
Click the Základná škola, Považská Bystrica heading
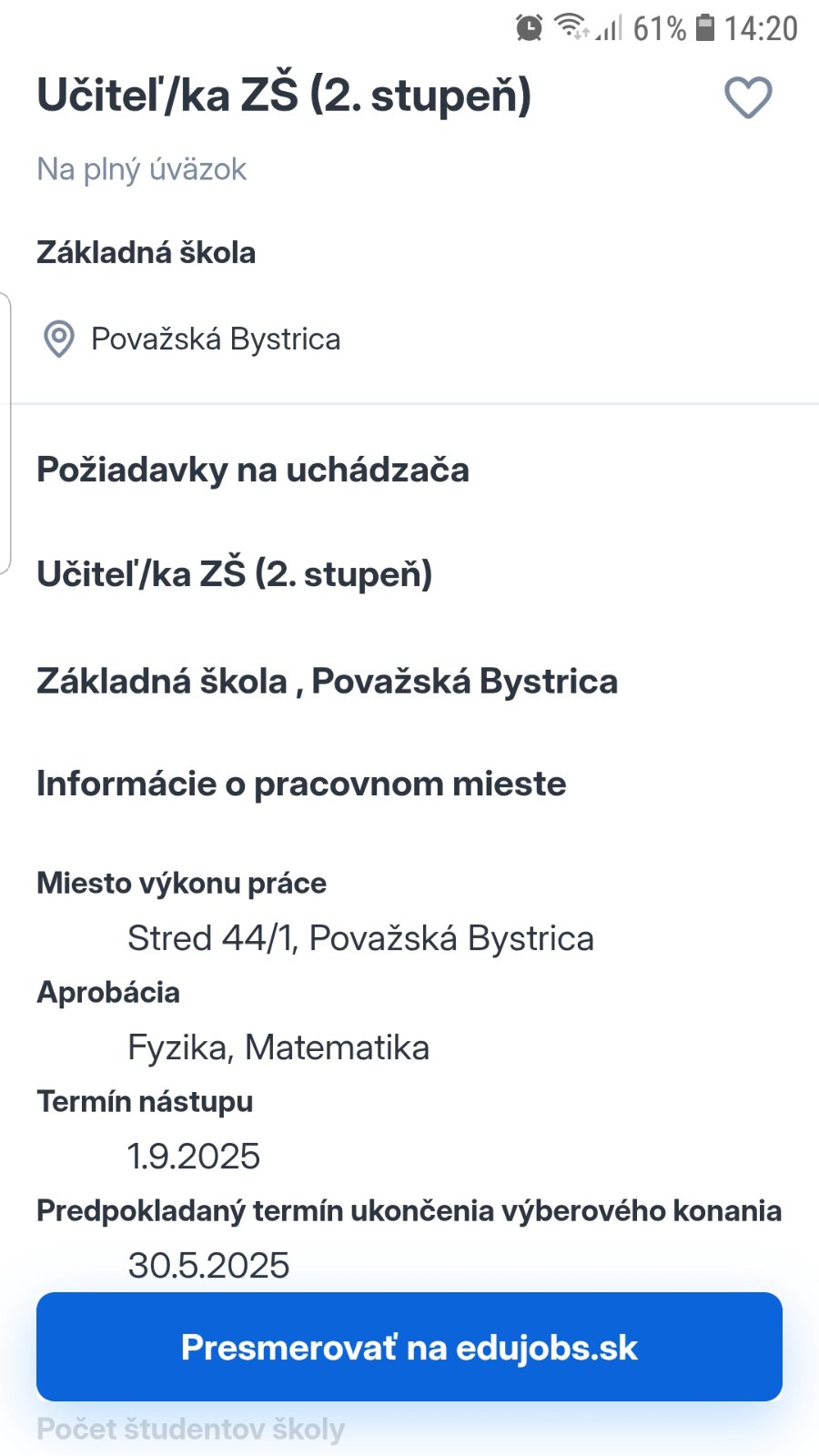tap(327, 682)
